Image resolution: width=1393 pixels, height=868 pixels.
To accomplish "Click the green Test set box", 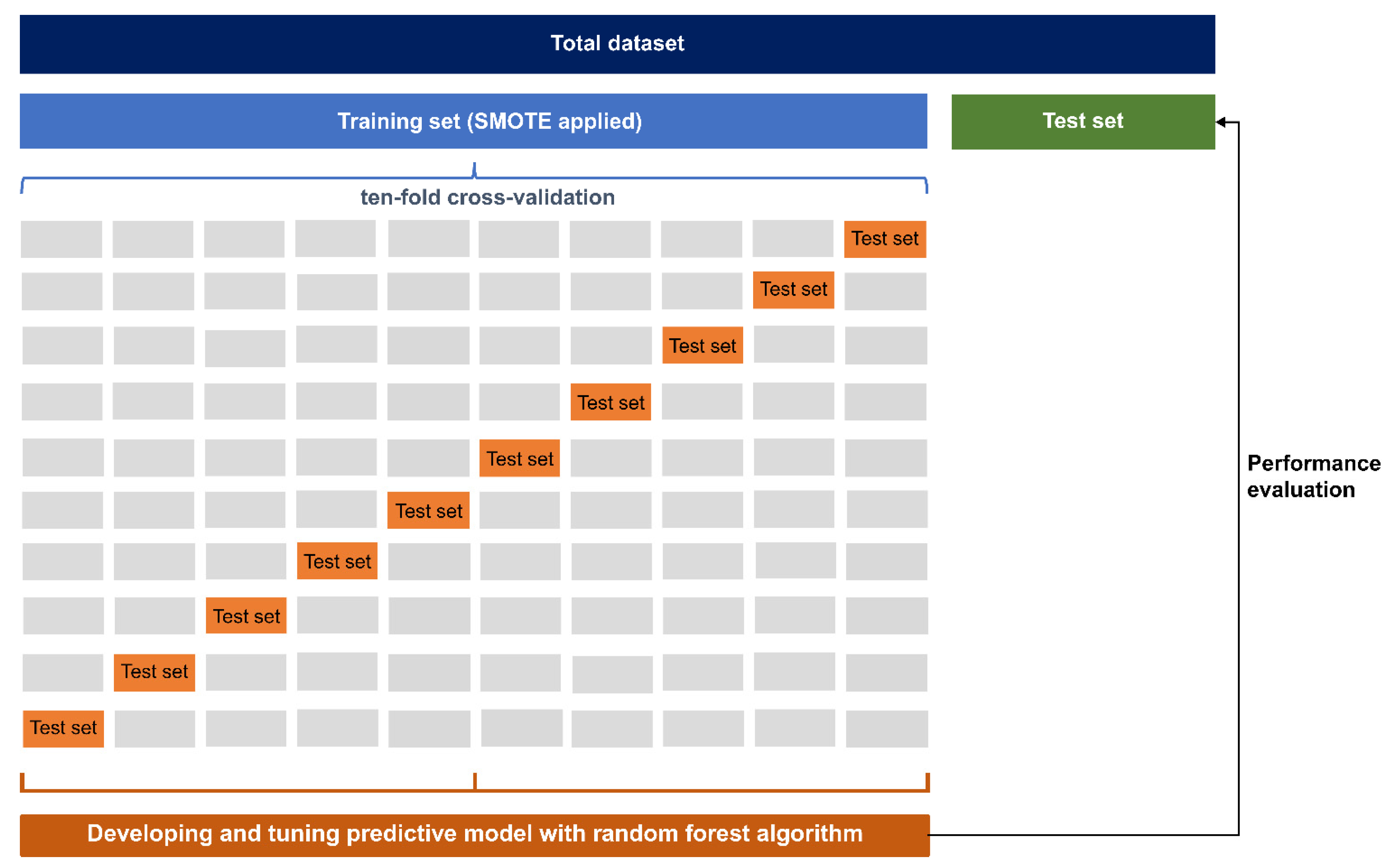I will tap(1082, 122).
